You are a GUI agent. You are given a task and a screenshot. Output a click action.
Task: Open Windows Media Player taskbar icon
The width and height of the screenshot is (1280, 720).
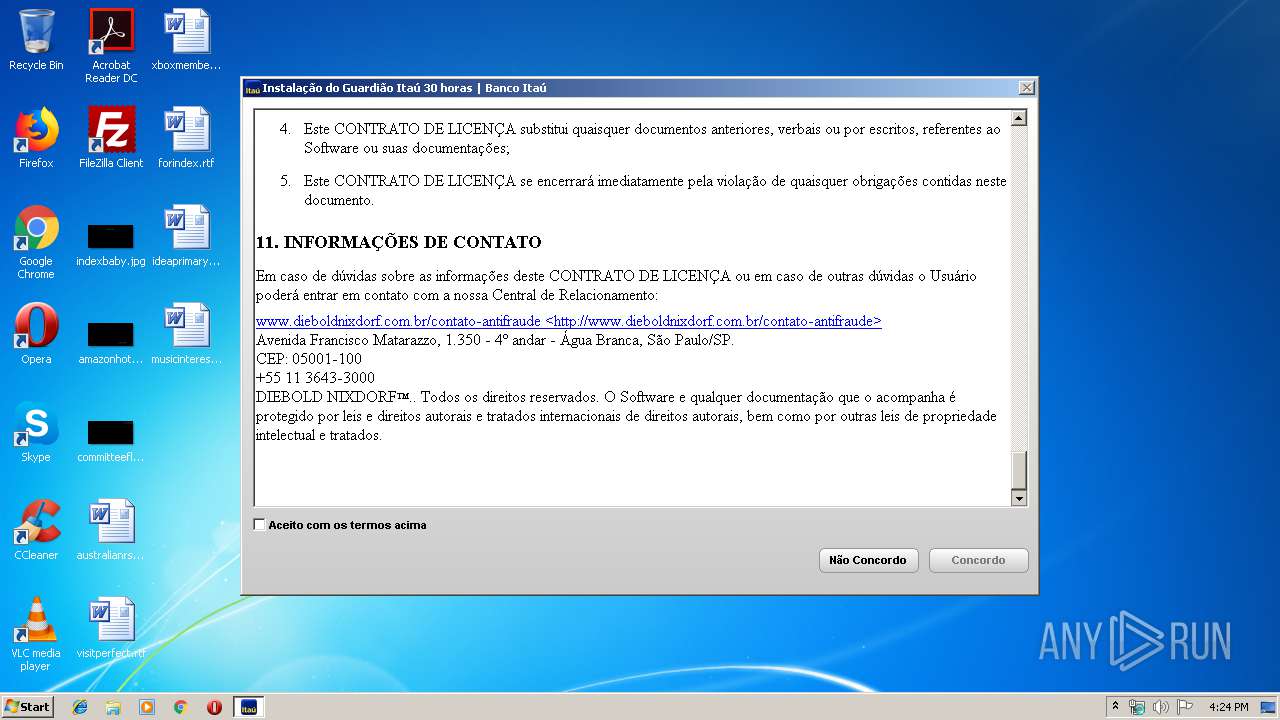[147, 707]
